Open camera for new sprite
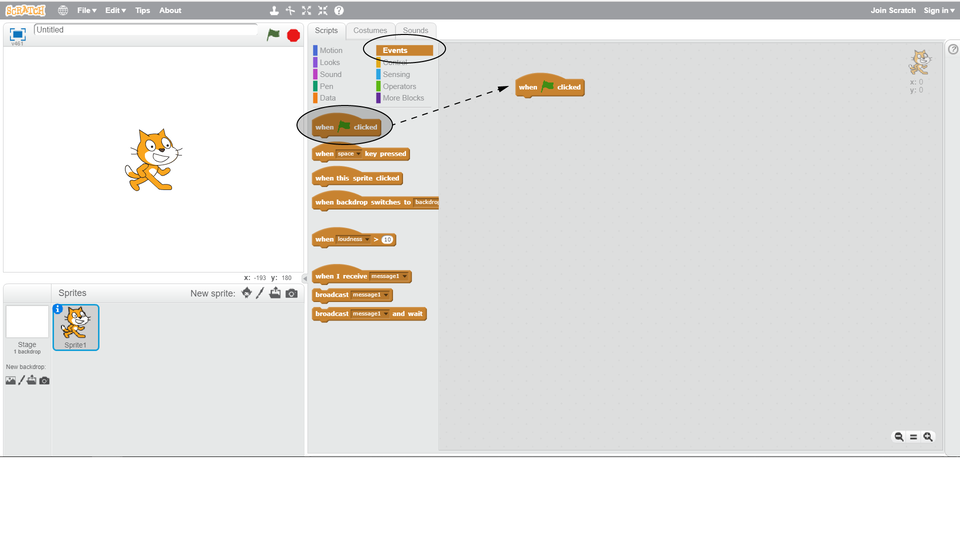The width and height of the screenshot is (960, 540). (x=292, y=293)
